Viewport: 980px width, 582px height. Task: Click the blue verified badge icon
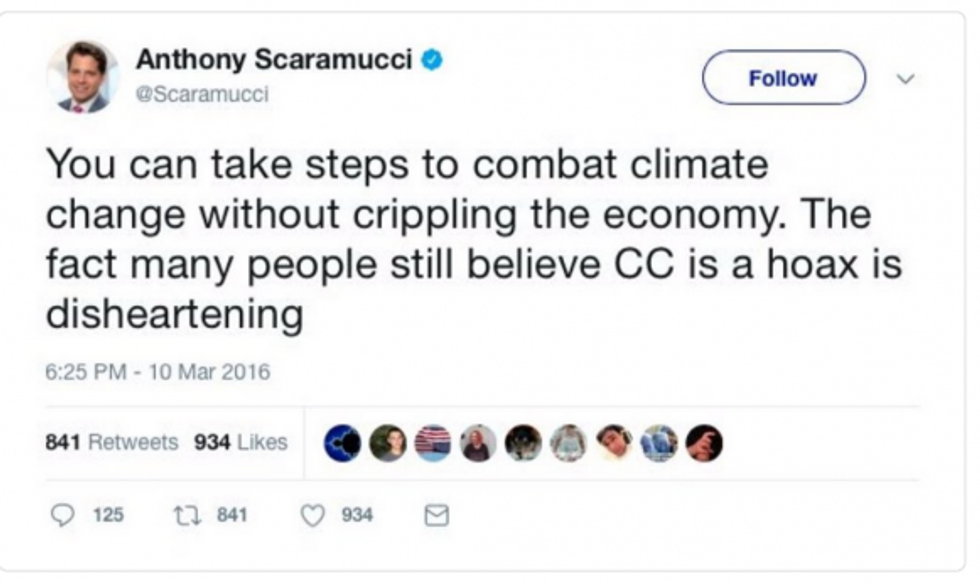coord(431,59)
